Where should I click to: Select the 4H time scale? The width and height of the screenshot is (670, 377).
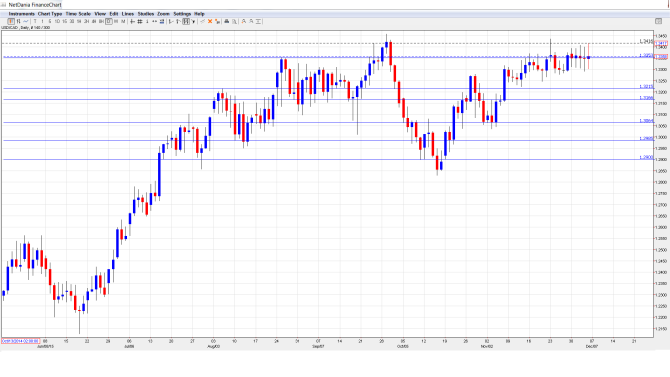(x=94, y=21)
